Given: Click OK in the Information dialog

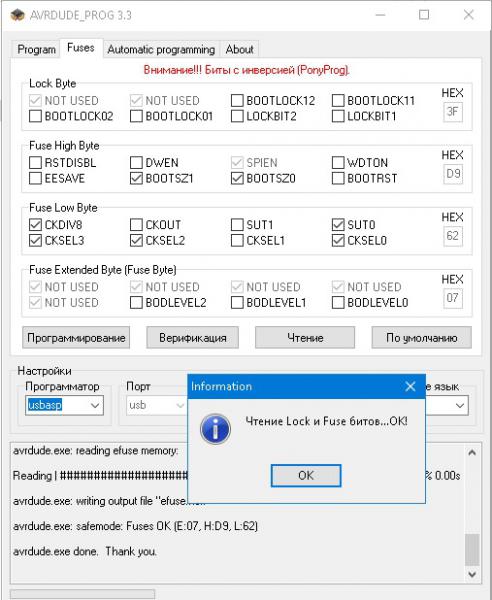Looking at the screenshot, I should (x=306, y=476).
